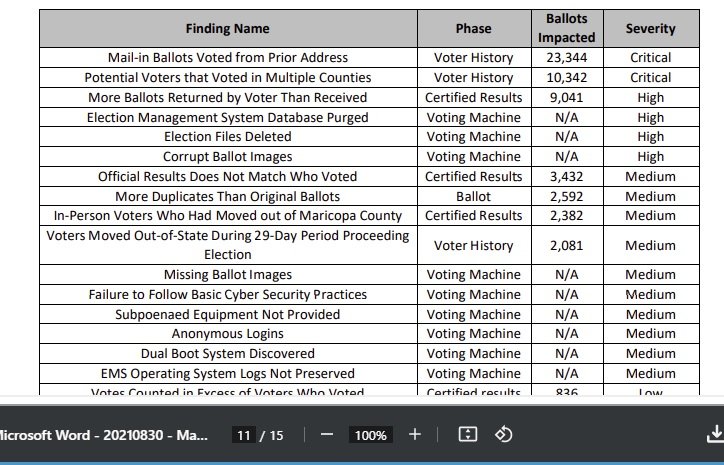Select the Corrupt Ballot Images finding
The image size is (724, 465).
pos(228,157)
